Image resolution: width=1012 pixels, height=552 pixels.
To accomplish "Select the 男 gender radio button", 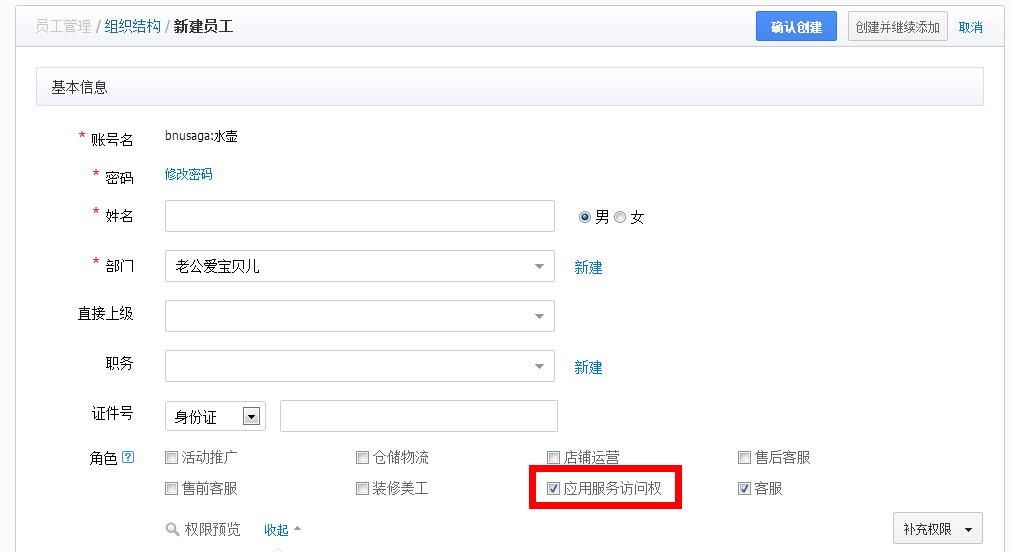I will pyautogui.click(x=585, y=217).
